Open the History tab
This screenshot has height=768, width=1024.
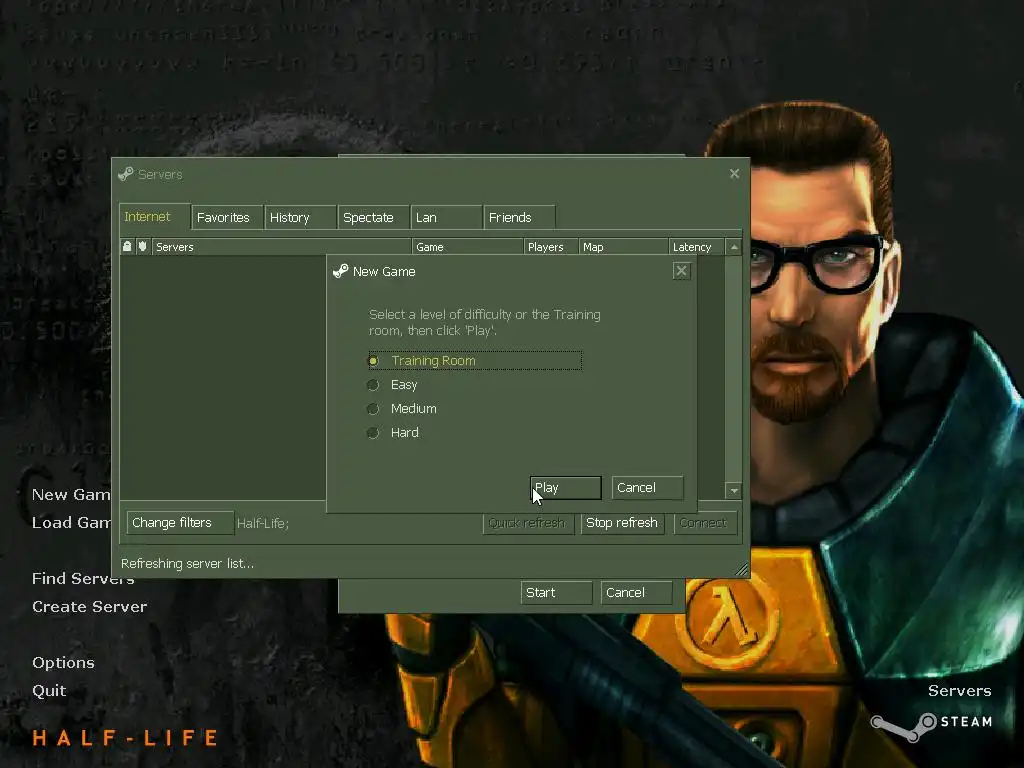tap(300, 217)
